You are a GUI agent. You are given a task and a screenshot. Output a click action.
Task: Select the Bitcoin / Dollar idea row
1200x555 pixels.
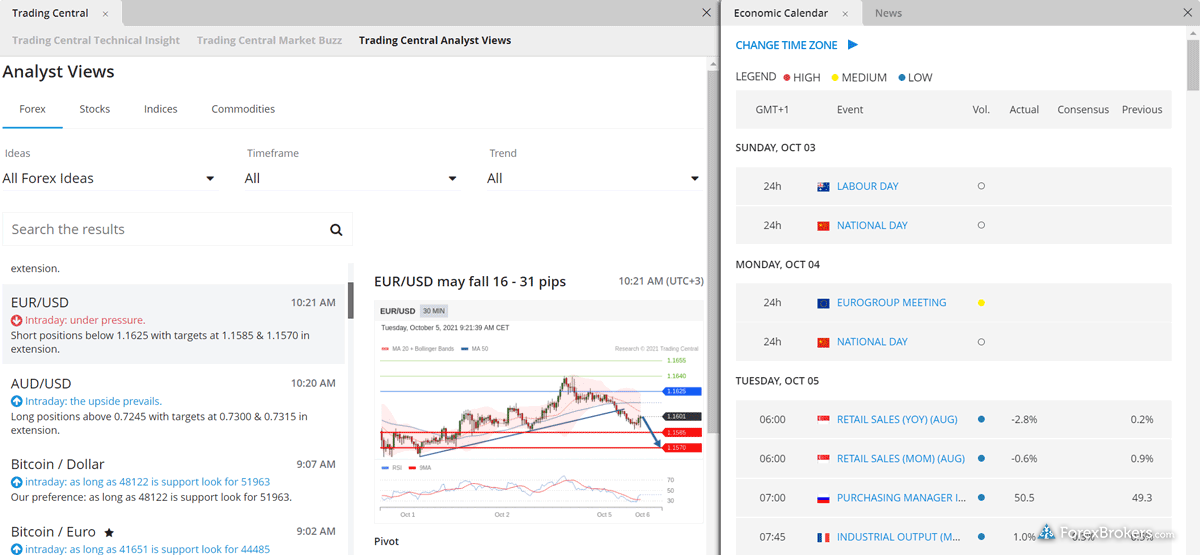click(x=174, y=479)
